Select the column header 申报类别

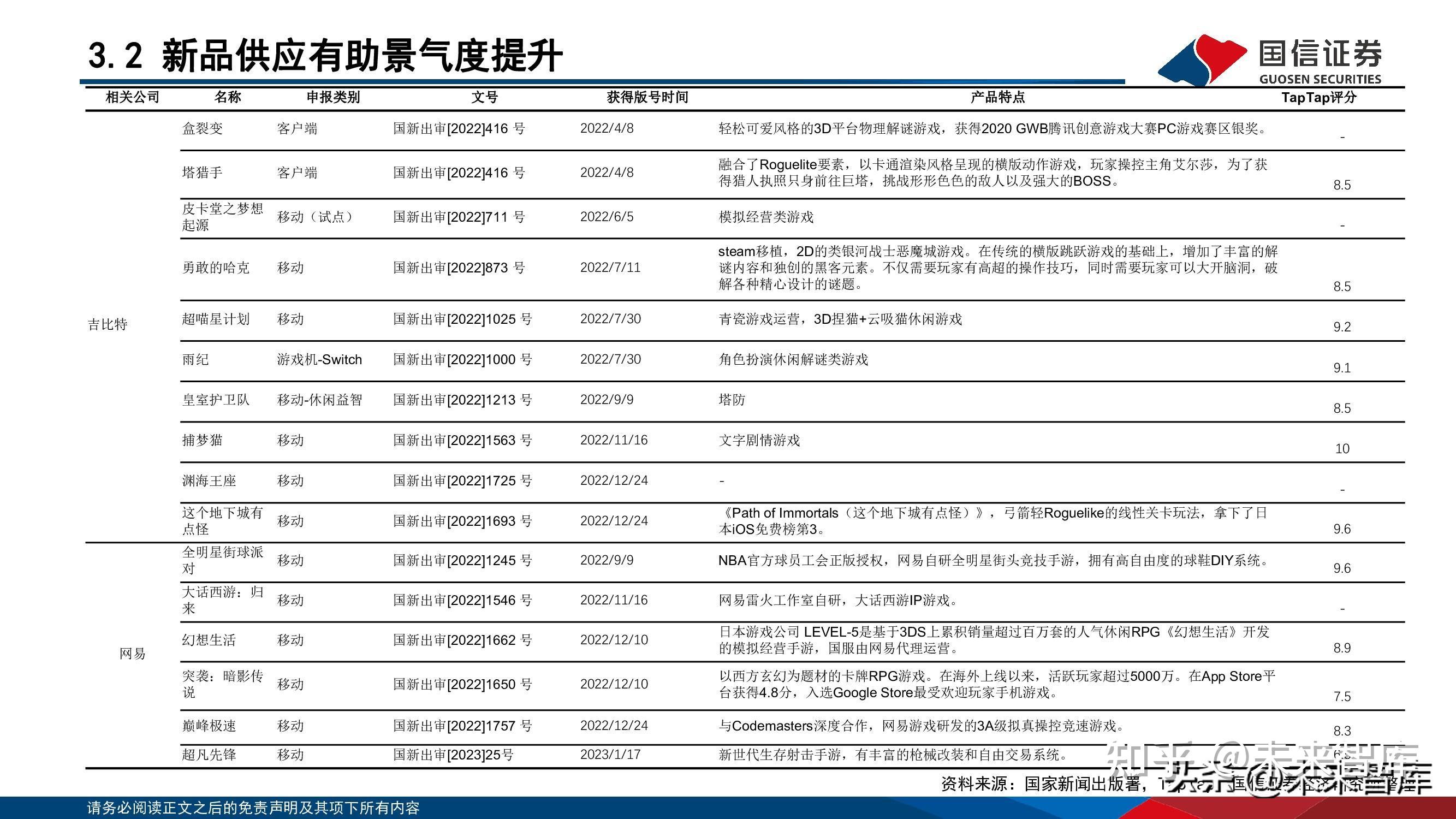(333, 97)
